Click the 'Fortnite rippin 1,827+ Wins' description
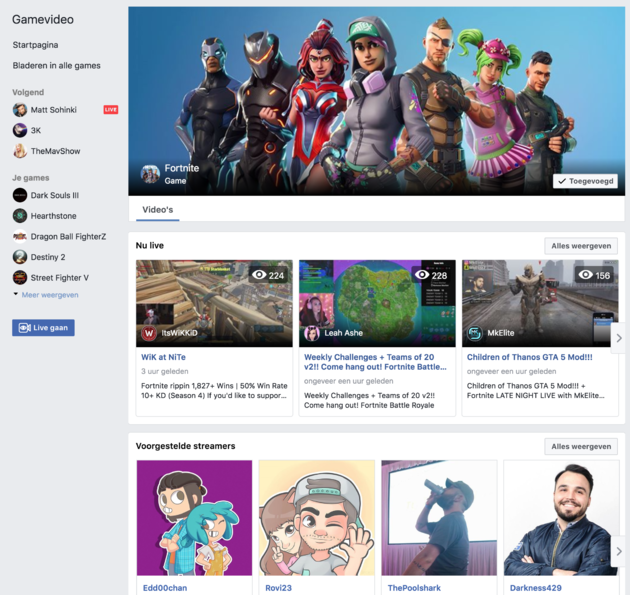 click(x=214, y=391)
